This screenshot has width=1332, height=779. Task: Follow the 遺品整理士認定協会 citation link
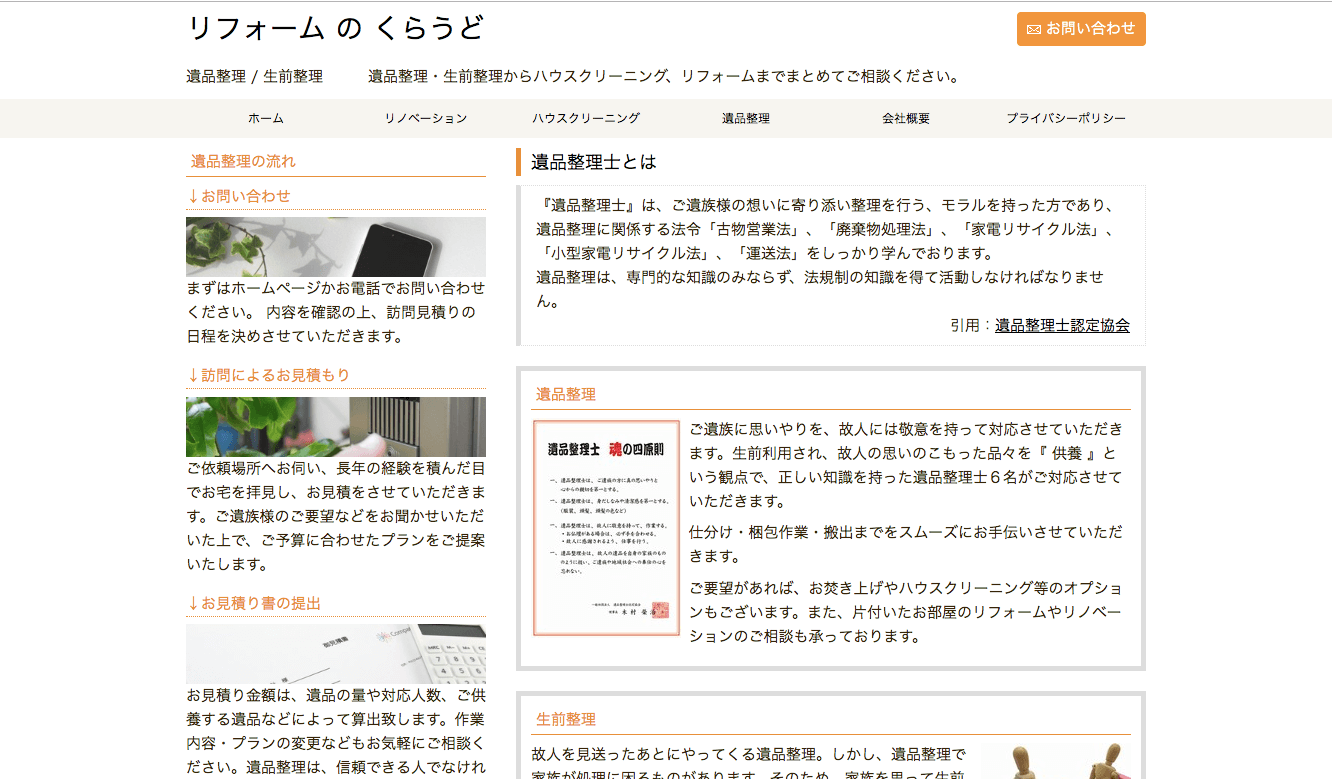pyautogui.click(x=1062, y=325)
